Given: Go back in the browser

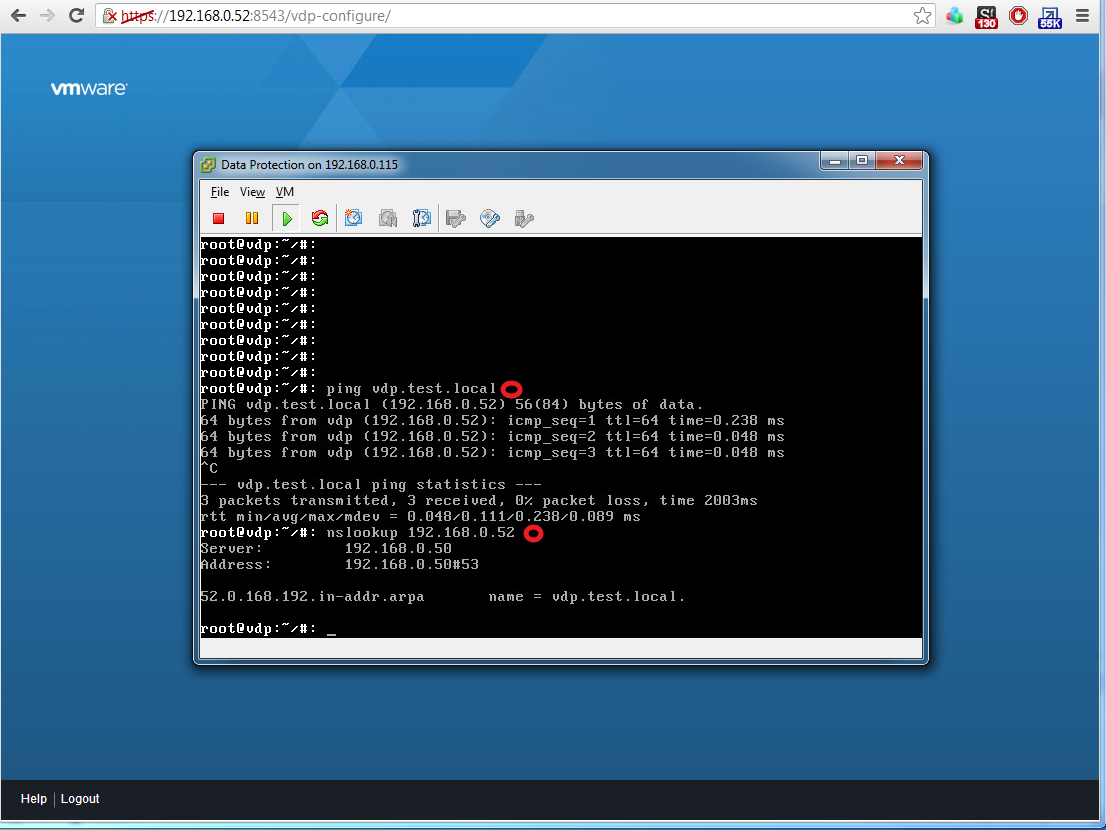Looking at the screenshot, I should (x=18, y=16).
